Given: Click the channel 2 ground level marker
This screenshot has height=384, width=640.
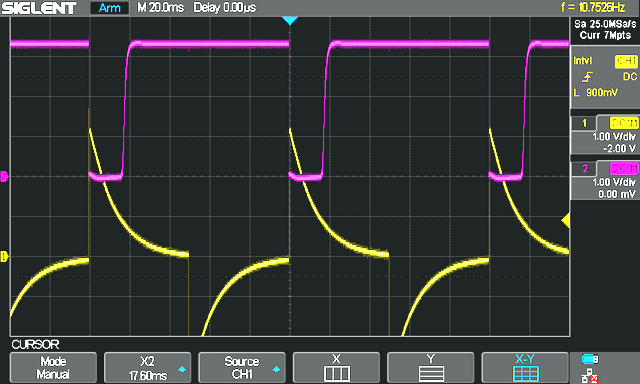Looking at the screenshot, I should click(x=4, y=177).
